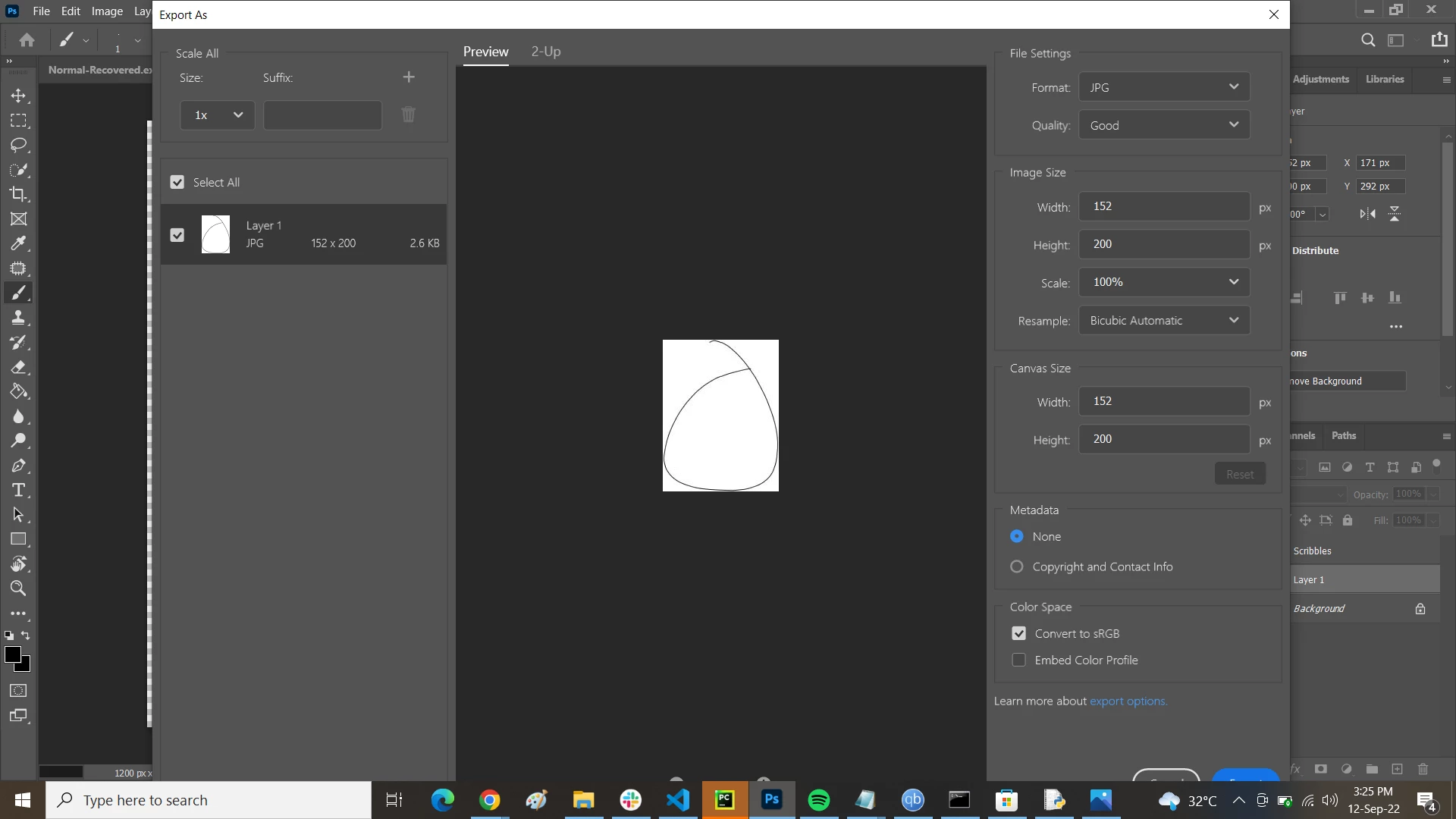1456x819 pixels.
Task: Select the Crop tool
Action: (18, 194)
